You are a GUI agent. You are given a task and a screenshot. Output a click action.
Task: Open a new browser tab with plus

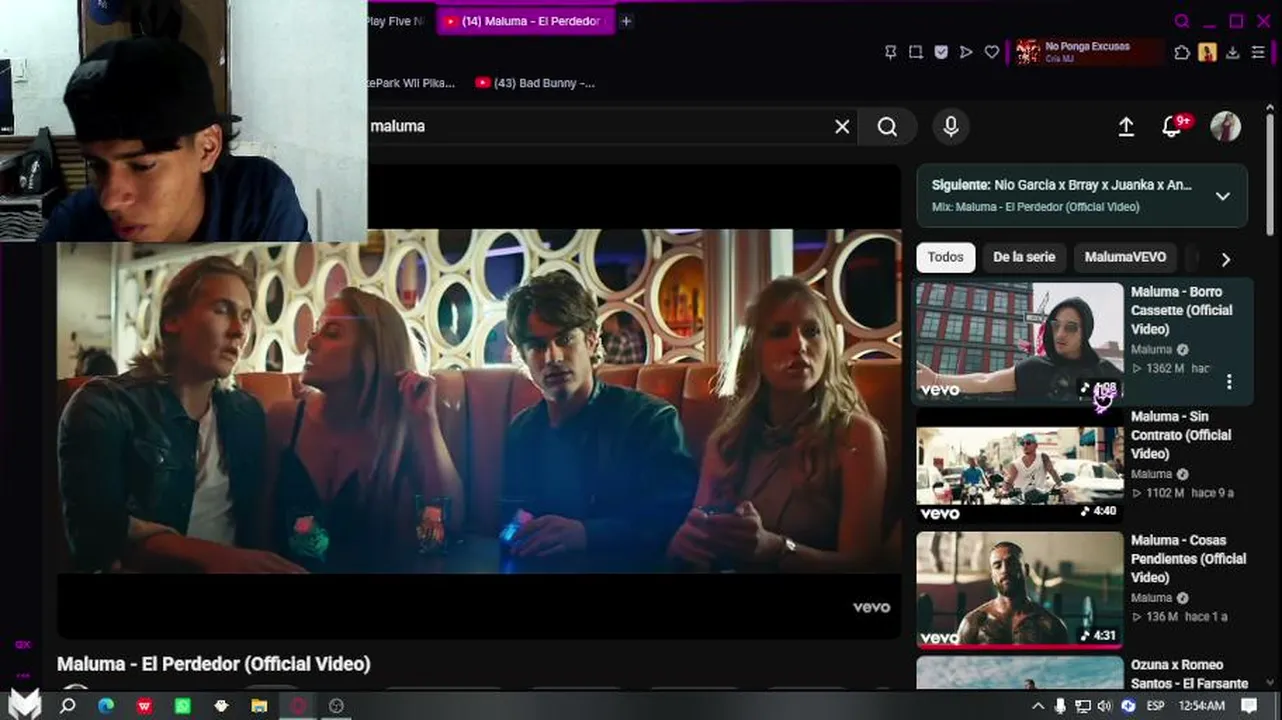point(626,21)
